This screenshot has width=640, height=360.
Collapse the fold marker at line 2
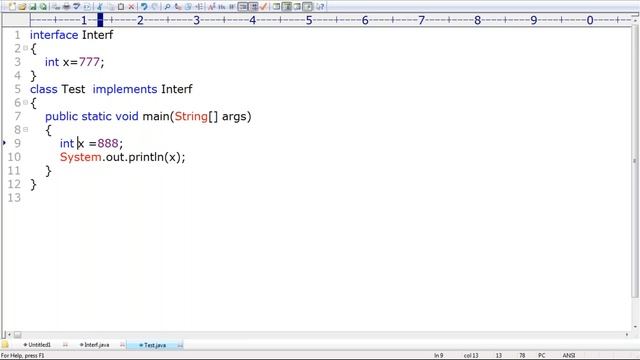click(x=25, y=48)
